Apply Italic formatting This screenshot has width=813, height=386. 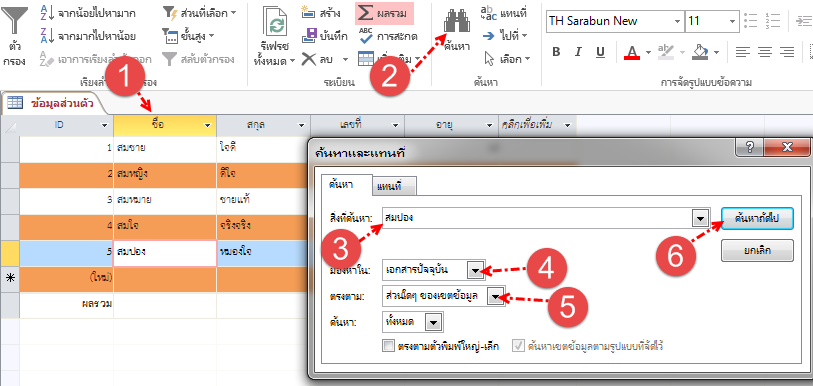pyautogui.click(x=578, y=51)
